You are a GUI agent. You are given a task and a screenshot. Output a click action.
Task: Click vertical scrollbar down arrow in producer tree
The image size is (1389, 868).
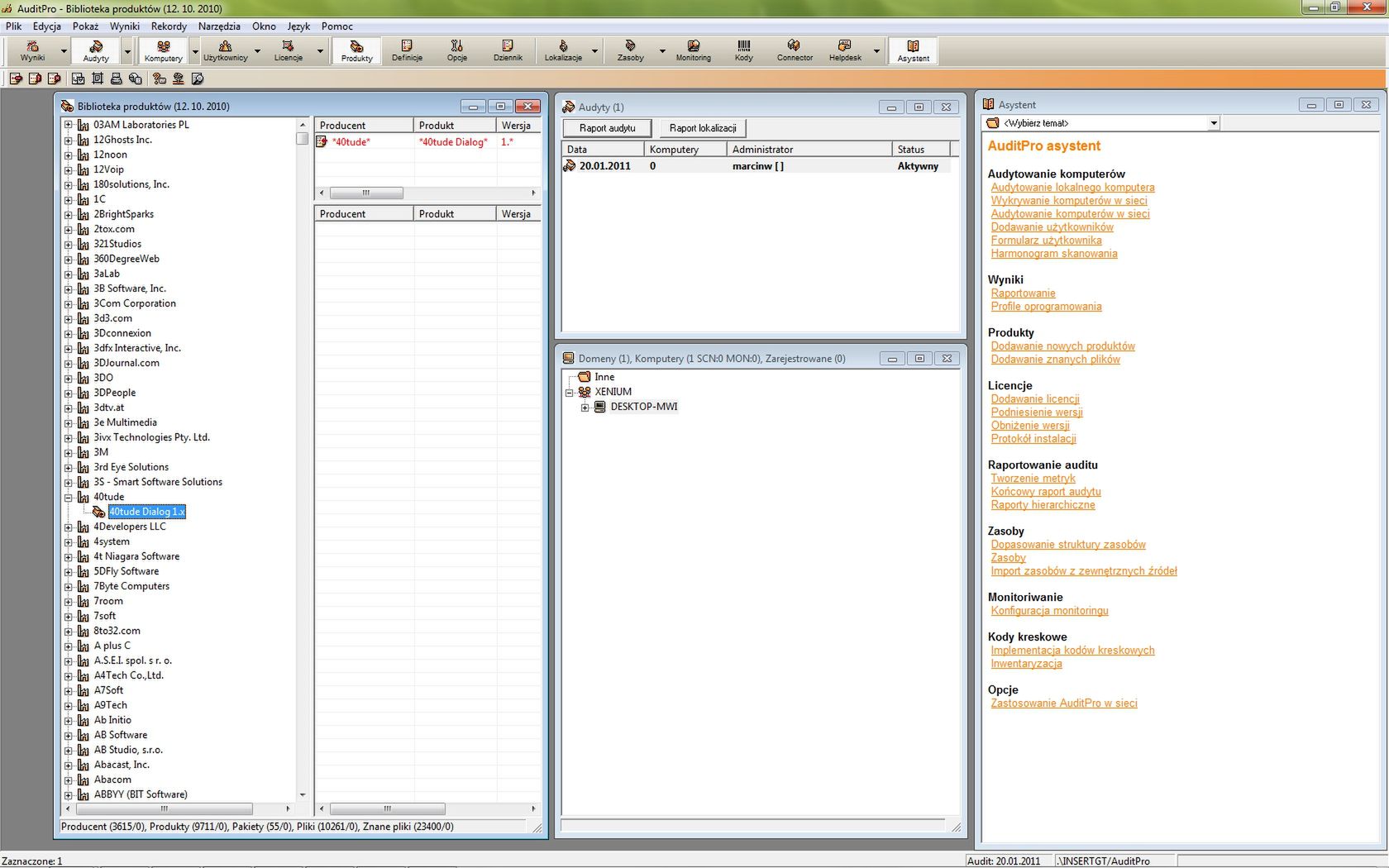[x=302, y=795]
